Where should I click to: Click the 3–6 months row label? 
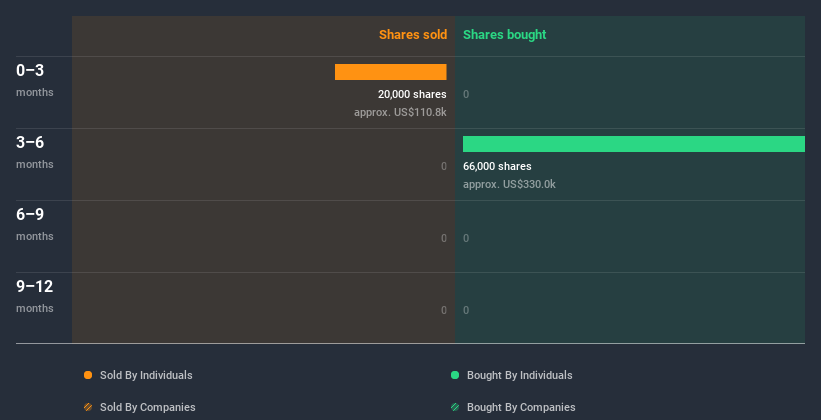35,152
